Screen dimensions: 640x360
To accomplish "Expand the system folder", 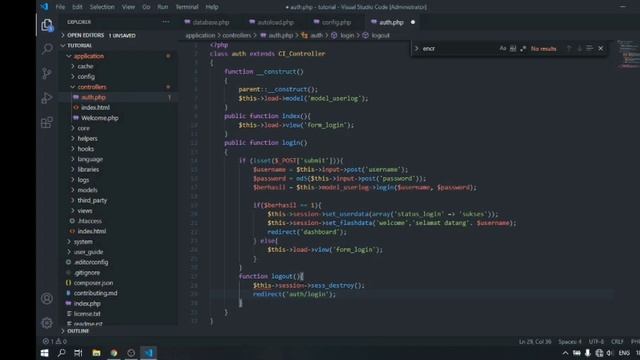I will coord(83,242).
